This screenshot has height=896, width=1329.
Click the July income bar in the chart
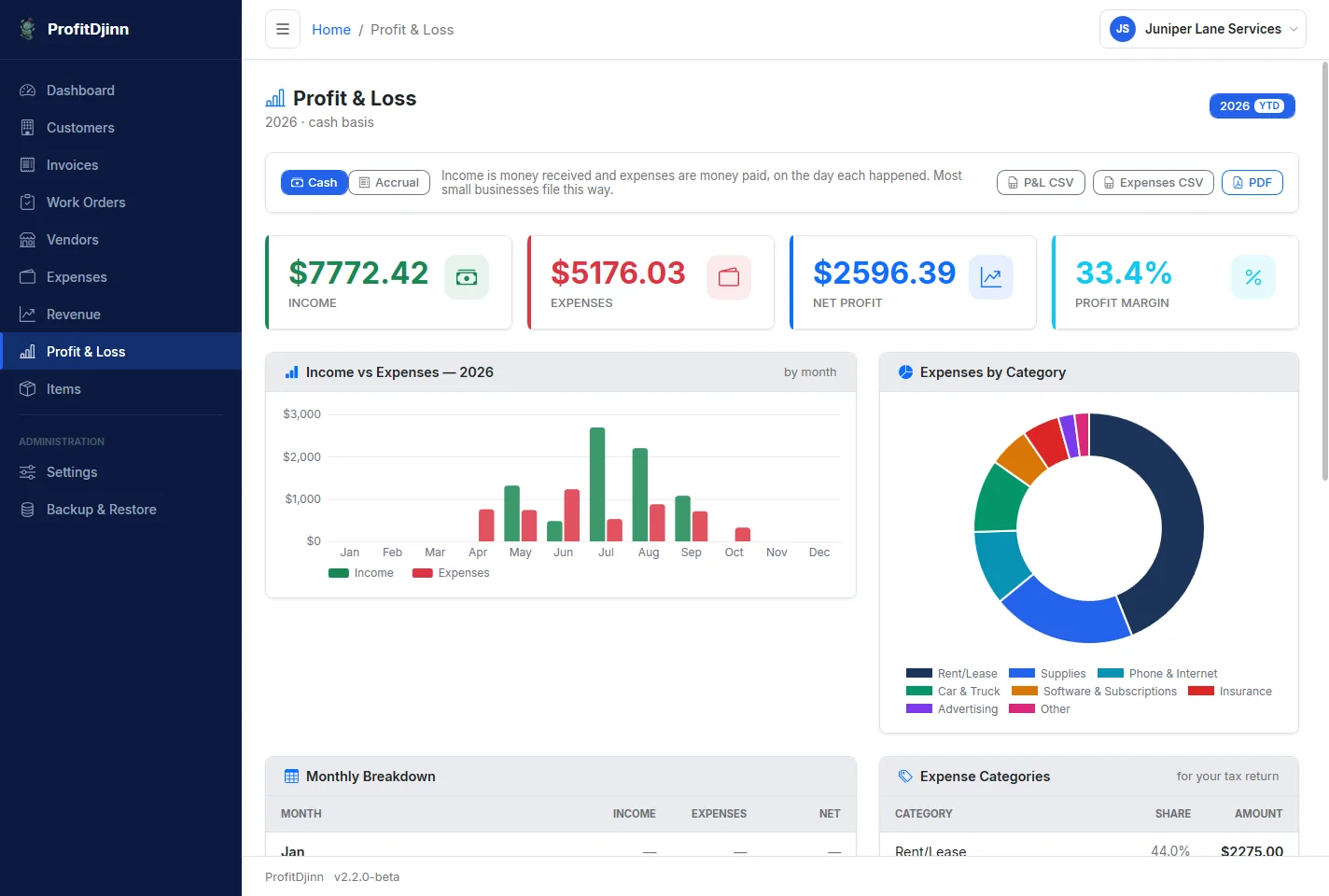[597, 484]
